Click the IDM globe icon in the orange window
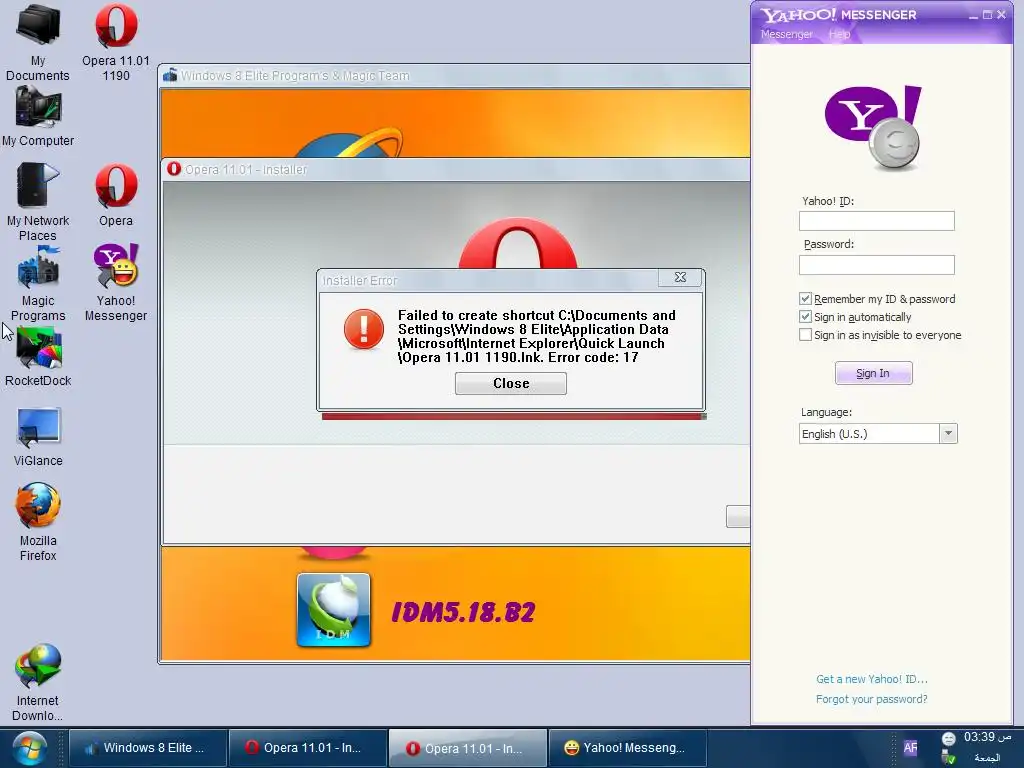This screenshot has width=1024, height=768. [334, 610]
